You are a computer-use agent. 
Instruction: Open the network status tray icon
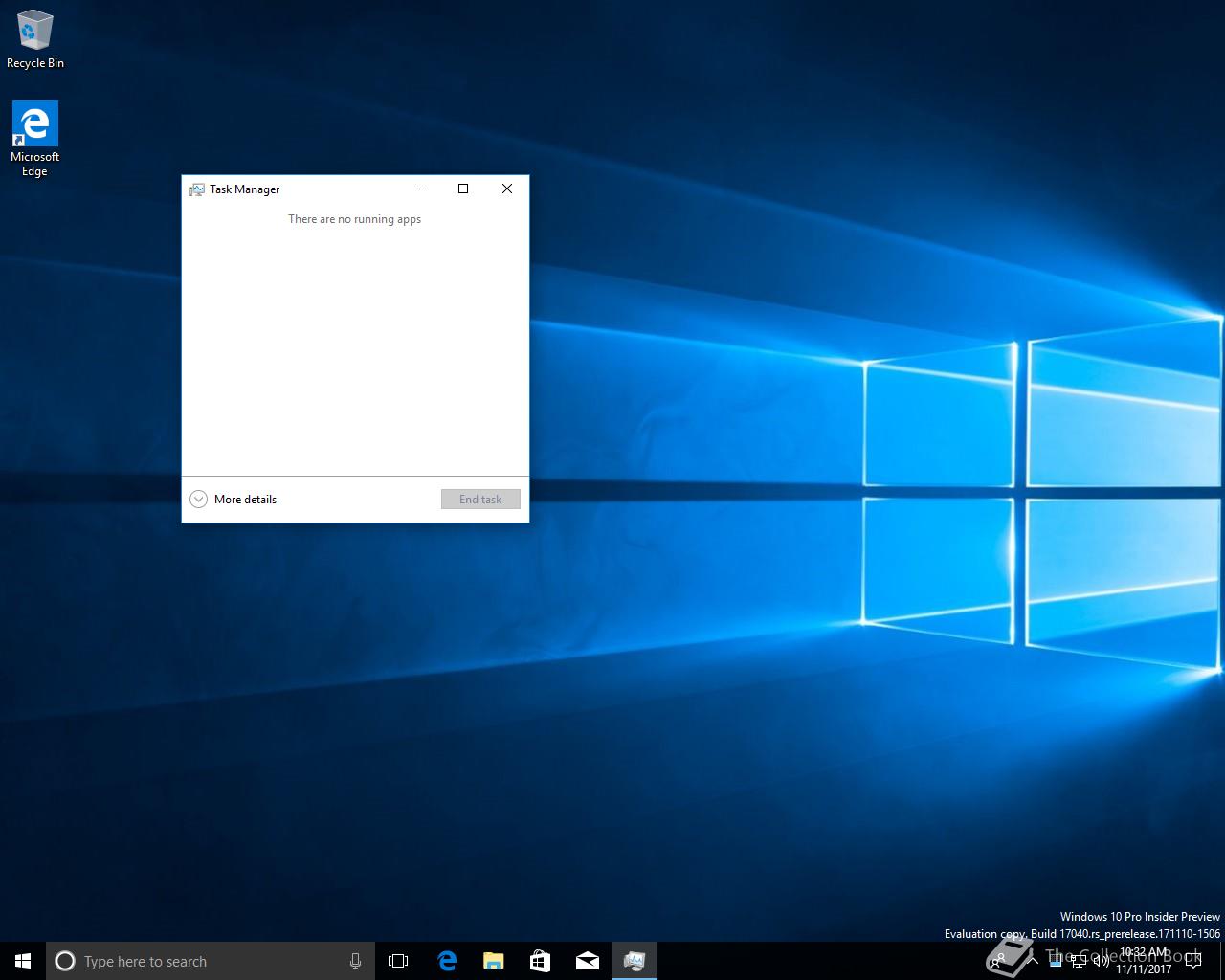pos(1079,961)
